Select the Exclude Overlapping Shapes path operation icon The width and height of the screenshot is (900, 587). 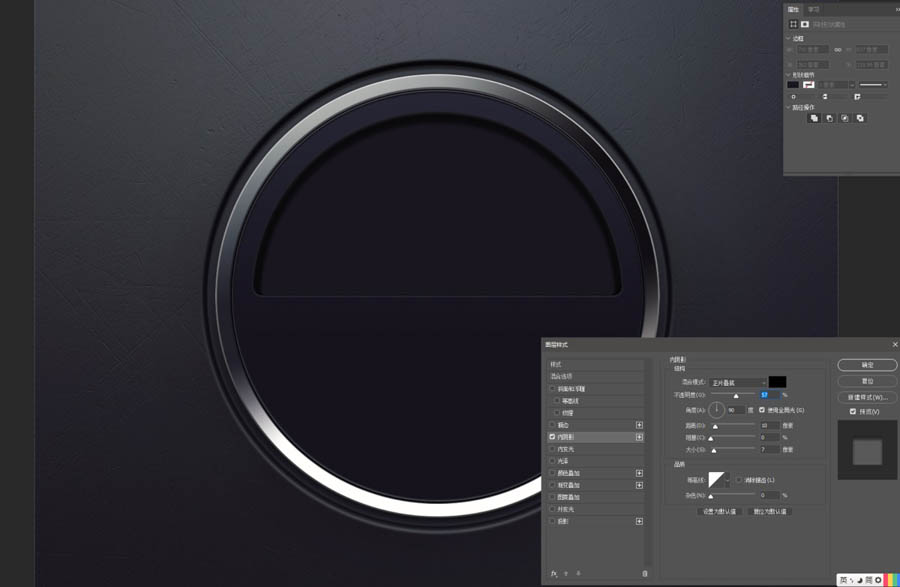pos(860,118)
